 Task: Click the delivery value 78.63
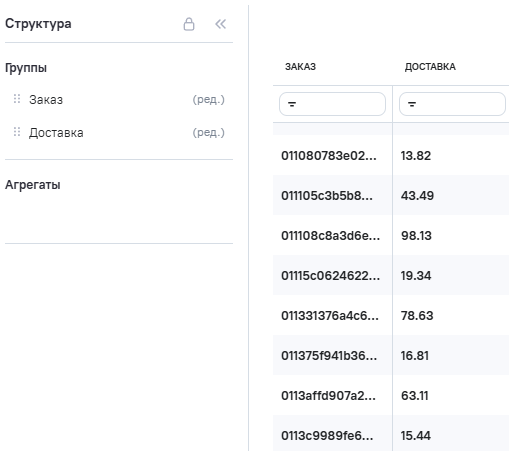point(417,316)
